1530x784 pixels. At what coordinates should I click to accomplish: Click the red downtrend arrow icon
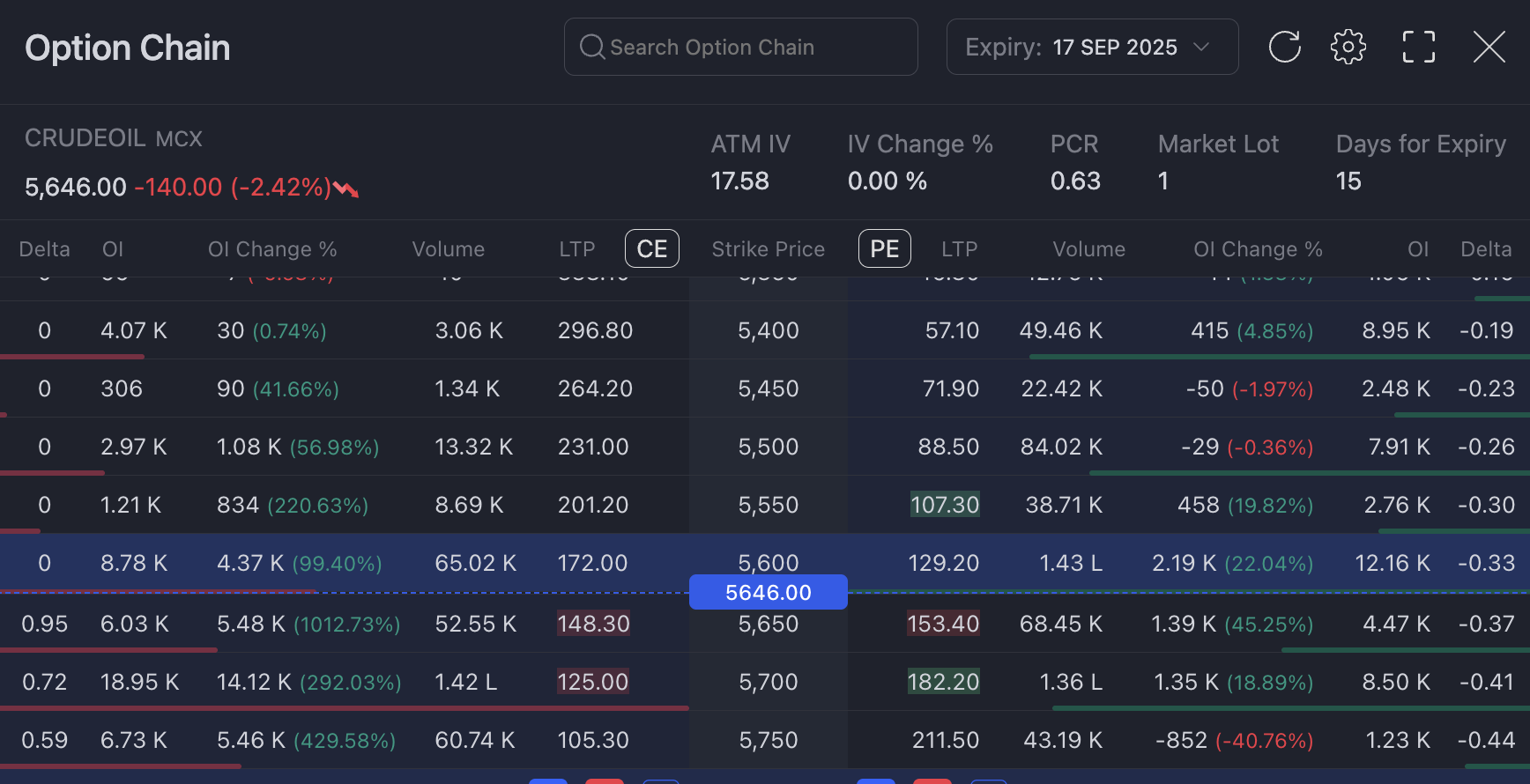coord(346,189)
